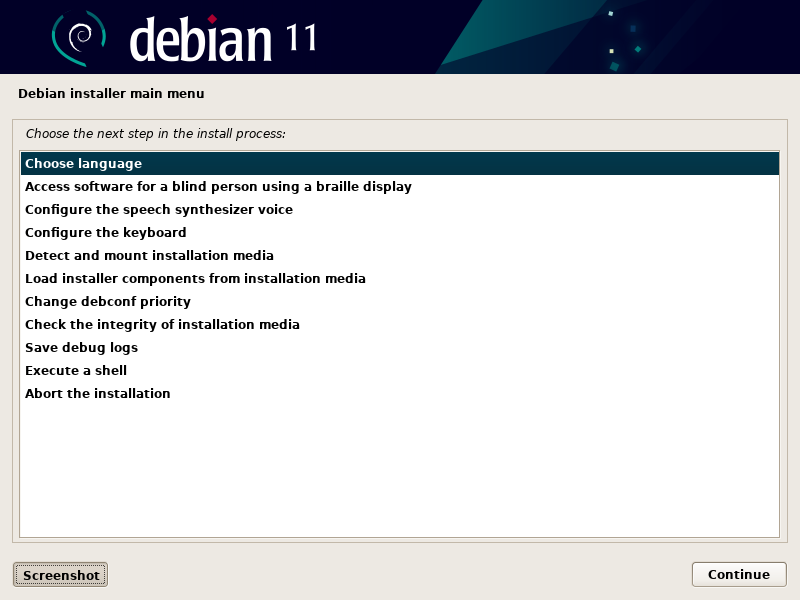Screen dimensions: 800x600
Task: Click the Continue button
Action: pyautogui.click(x=739, y=574)
